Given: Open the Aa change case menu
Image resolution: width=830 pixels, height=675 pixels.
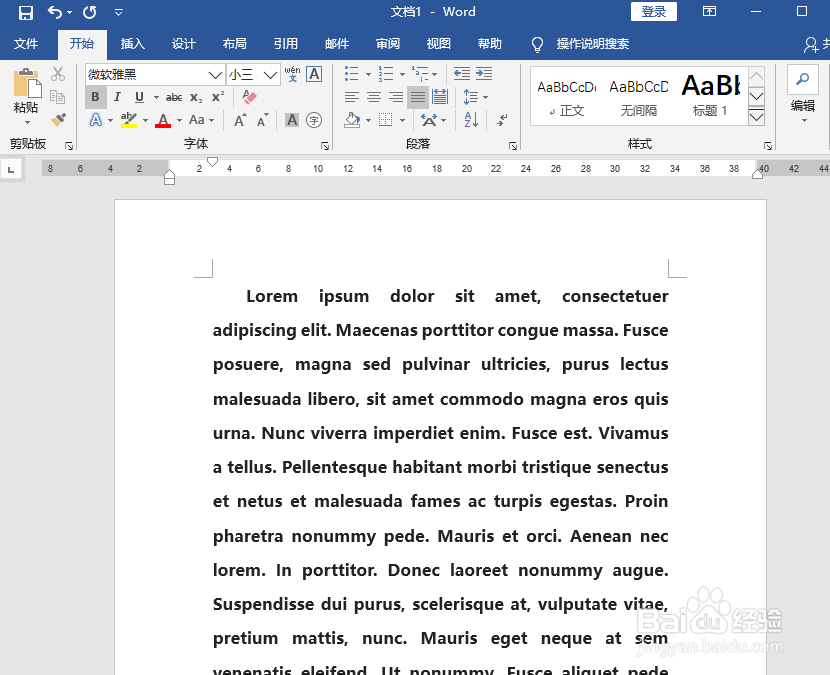Looking at the screenshot, I should coord(201,120).
